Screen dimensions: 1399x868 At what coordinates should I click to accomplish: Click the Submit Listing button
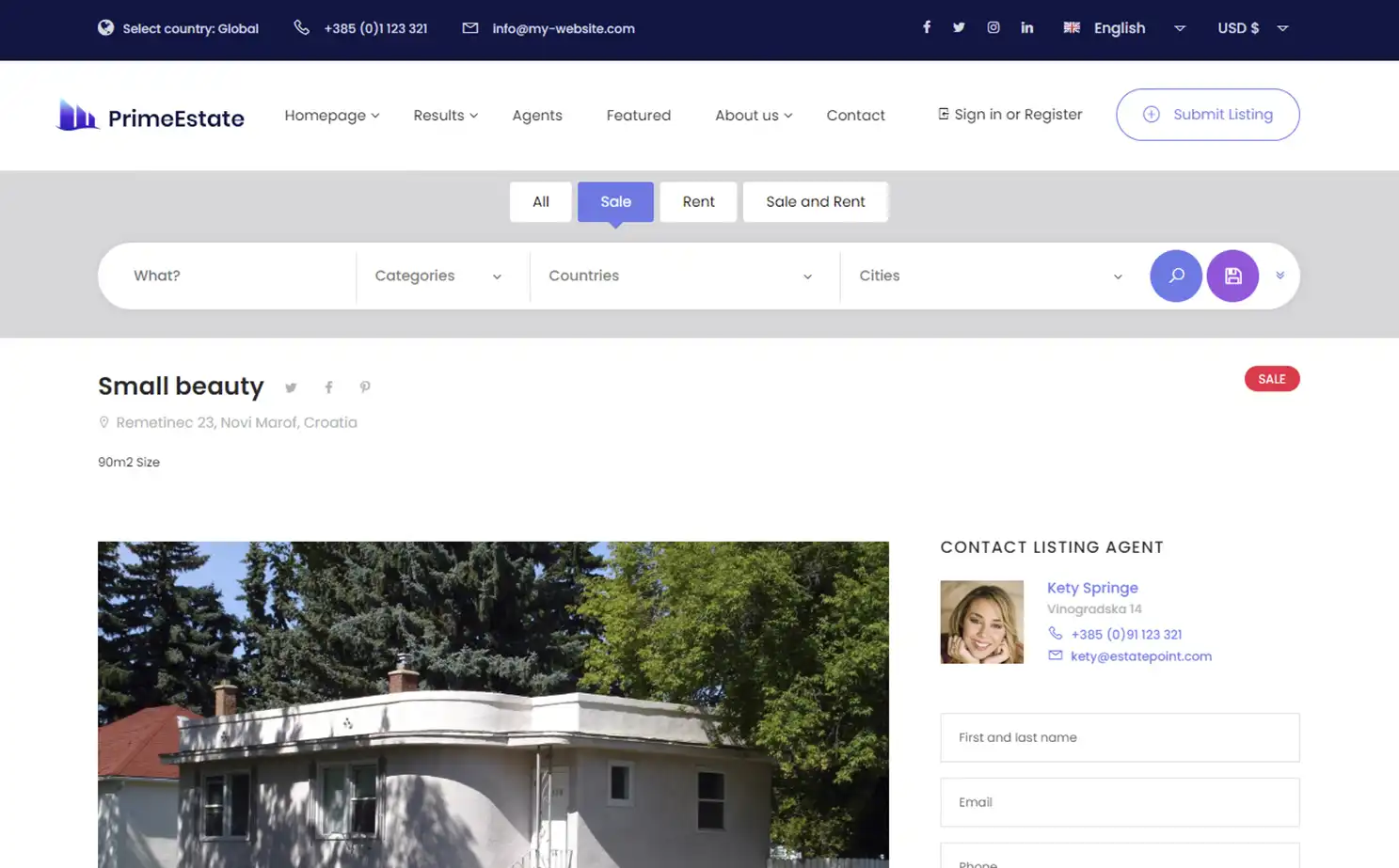coord(1207,115)
